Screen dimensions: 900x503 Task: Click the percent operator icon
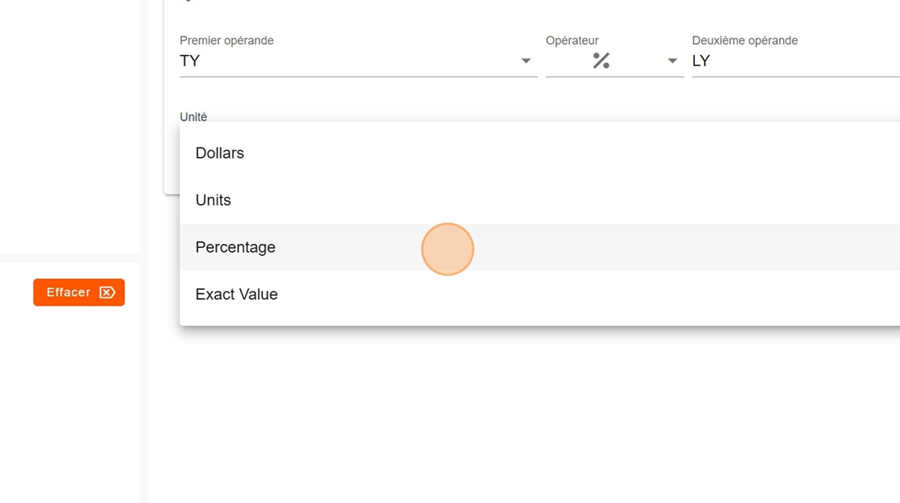click(x=601, y=61)
